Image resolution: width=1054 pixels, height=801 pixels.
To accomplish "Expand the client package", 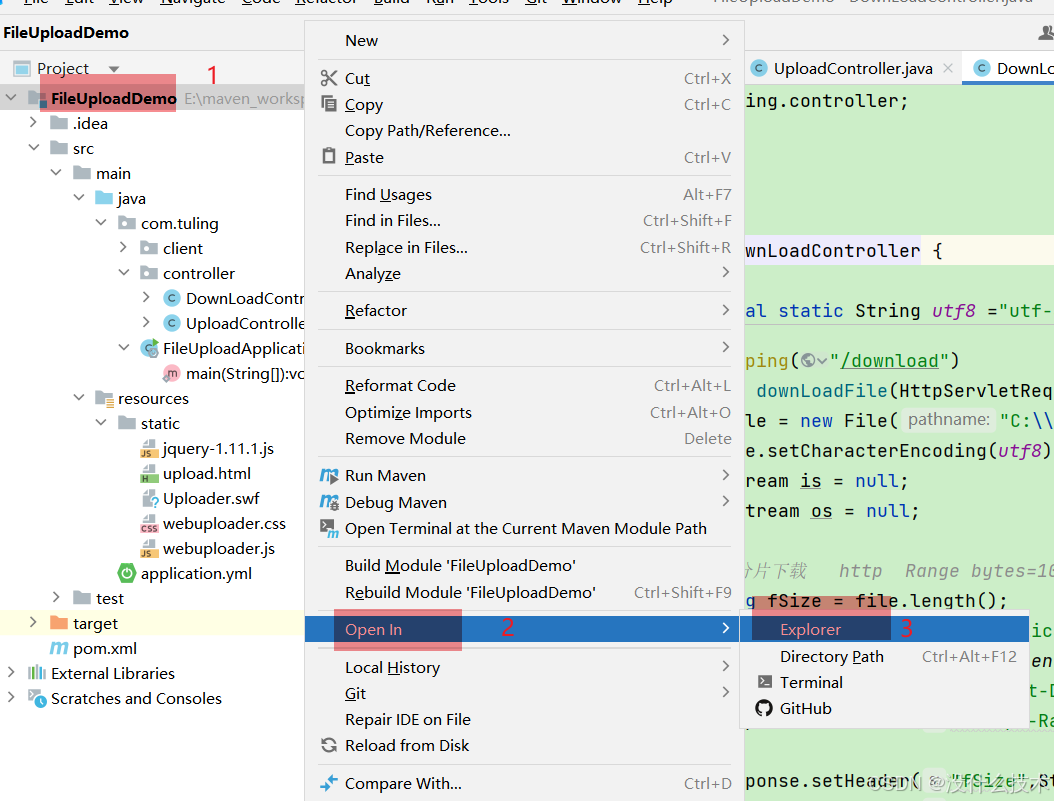I will 123,247.
